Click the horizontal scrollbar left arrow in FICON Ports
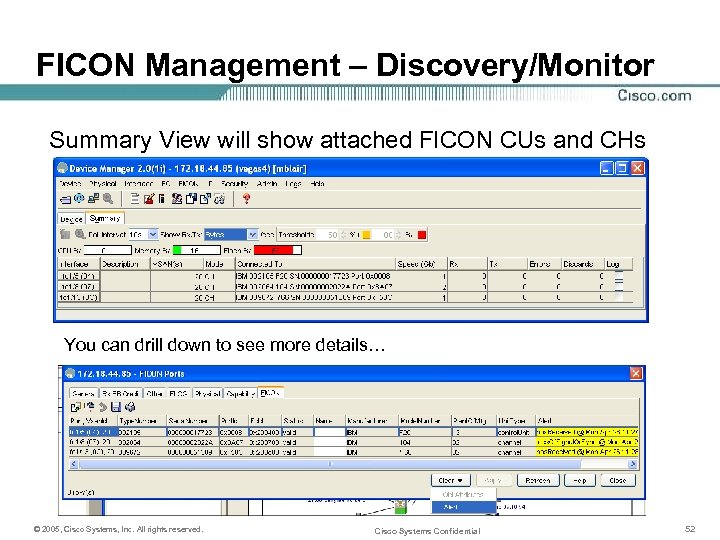The image size is (720, 540). pos(74,464)
